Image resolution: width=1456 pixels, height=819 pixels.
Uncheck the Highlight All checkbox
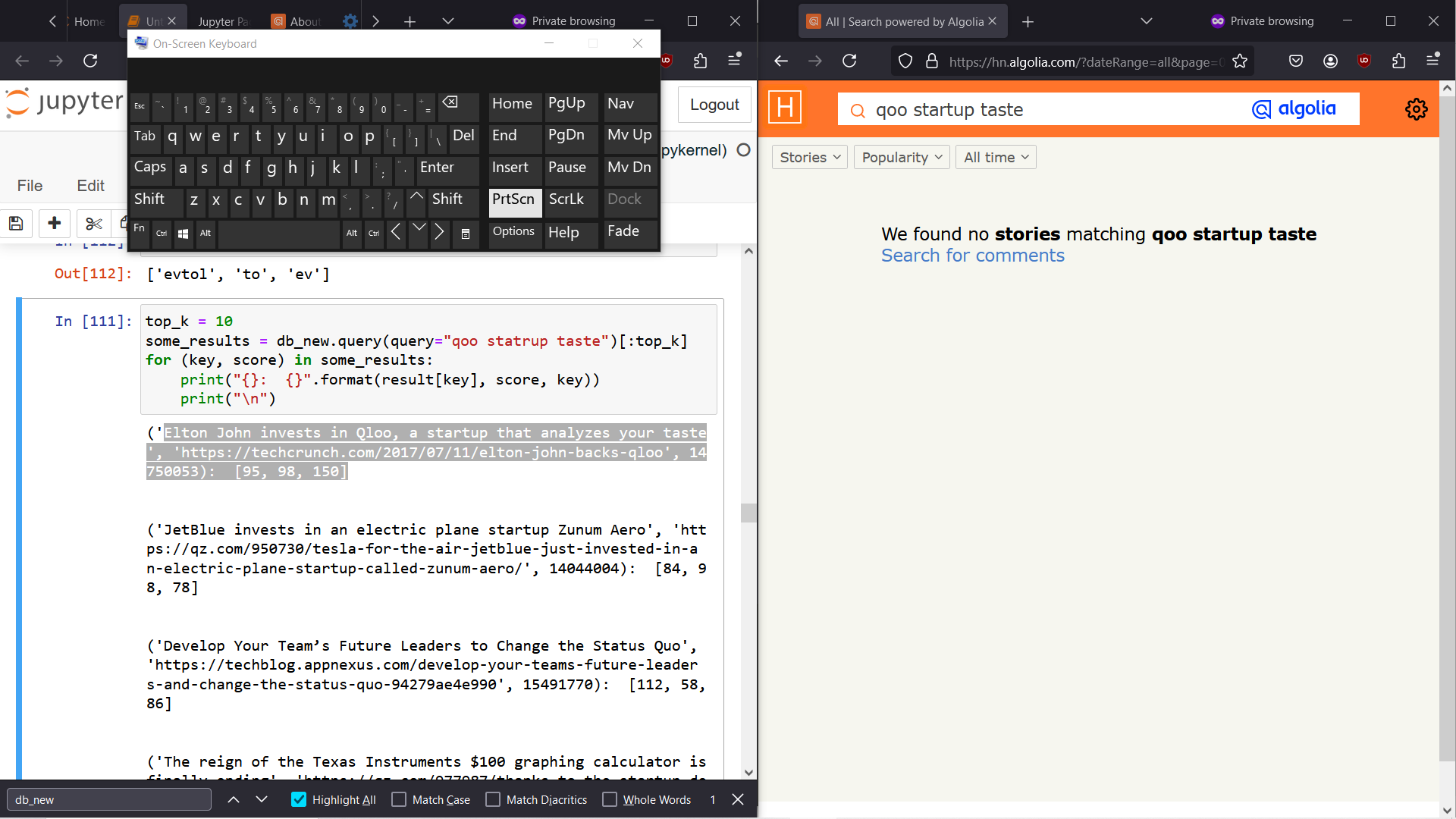coord(299,799)
